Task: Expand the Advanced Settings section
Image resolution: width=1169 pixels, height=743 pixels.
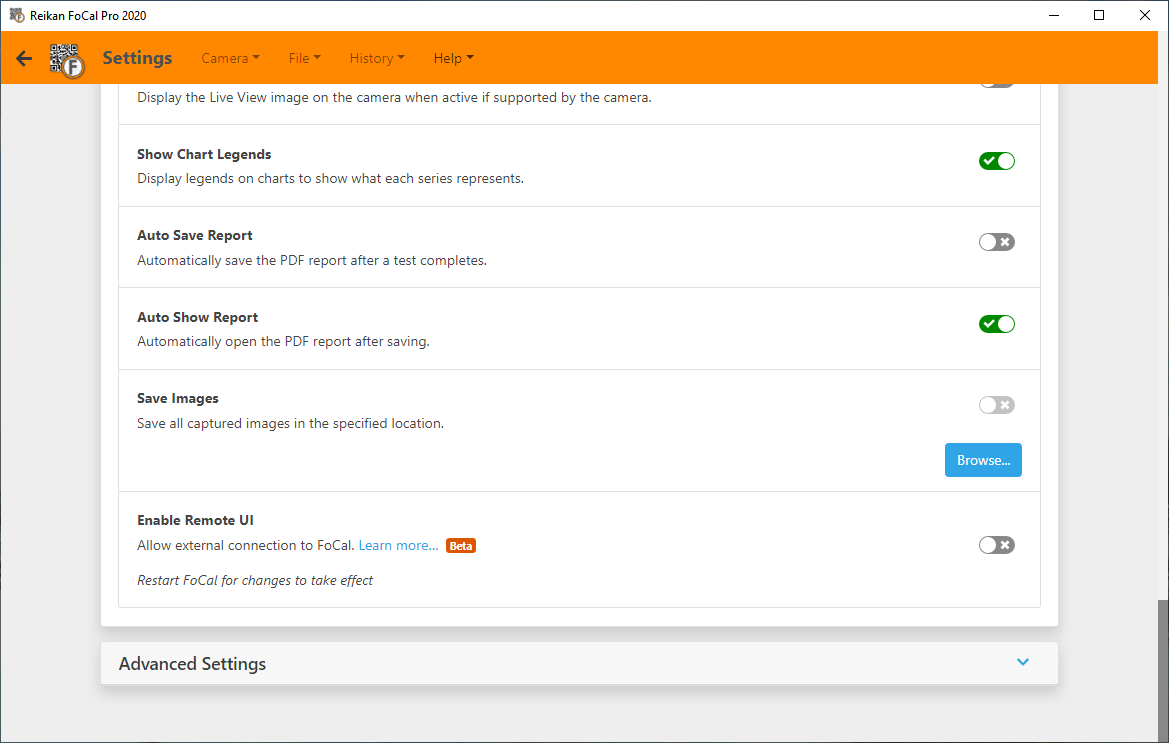Action: [579, 663]
